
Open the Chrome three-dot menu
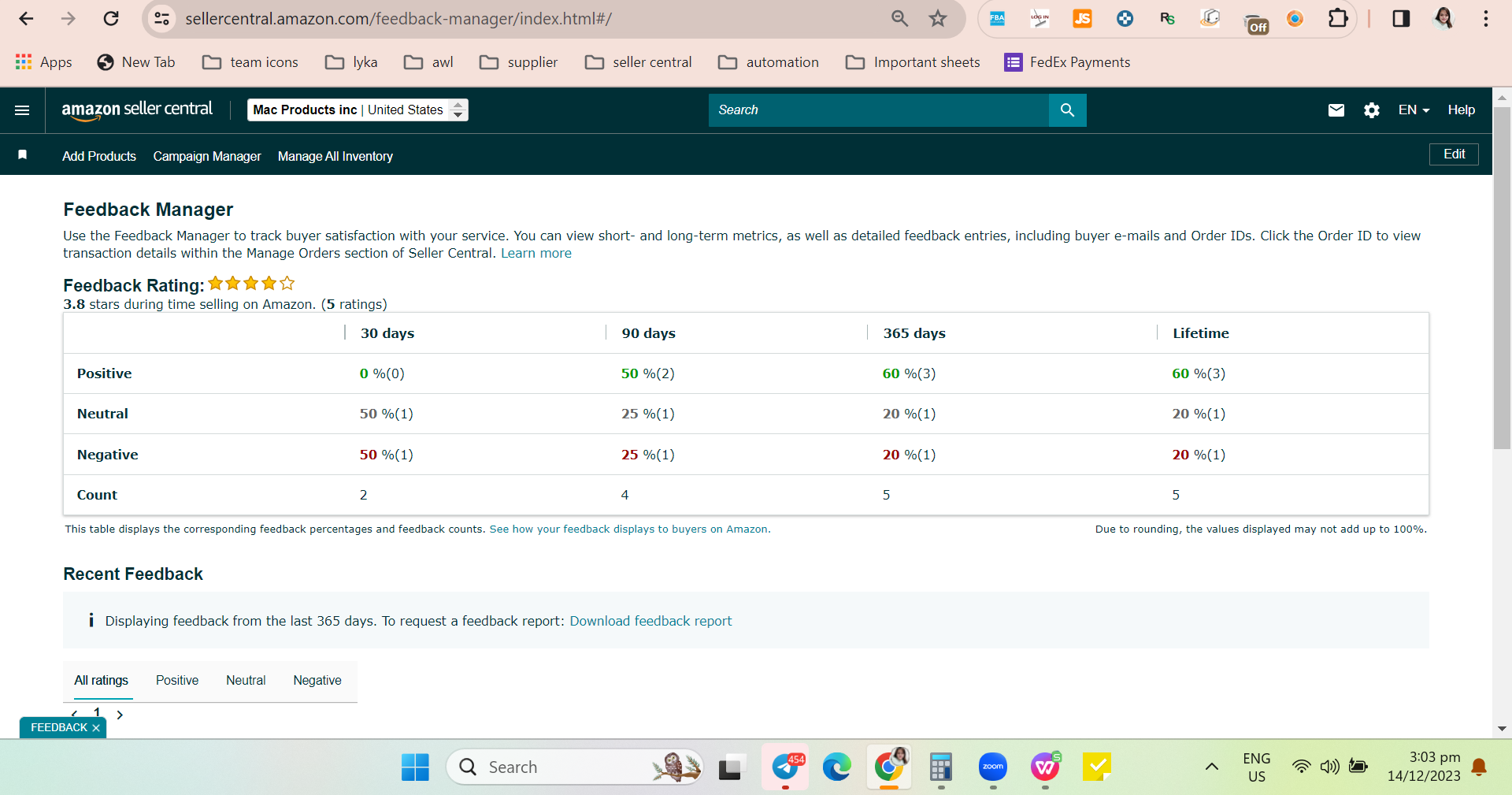(x=1486, y=18)
